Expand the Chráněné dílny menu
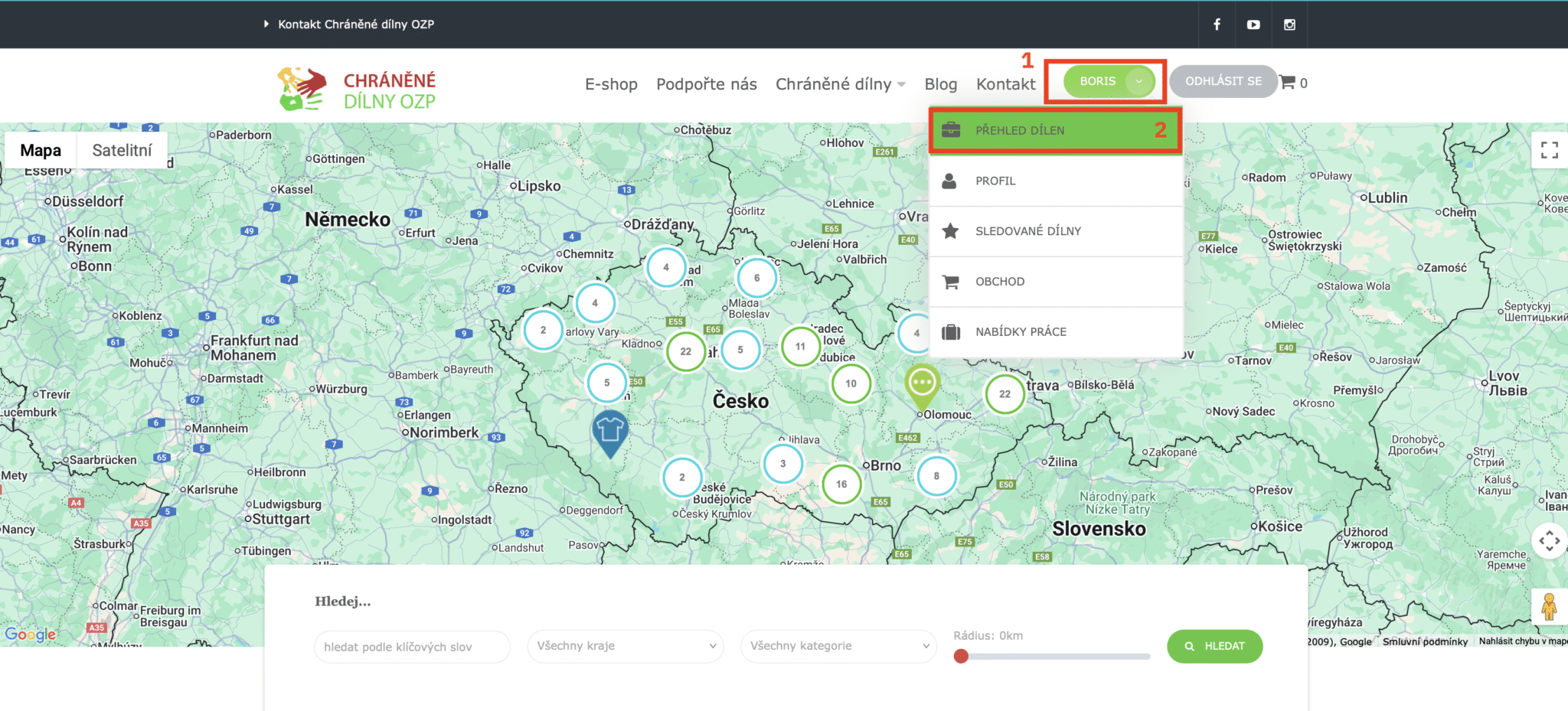The height and width of the screenshot is (711, 1568). 840,84
